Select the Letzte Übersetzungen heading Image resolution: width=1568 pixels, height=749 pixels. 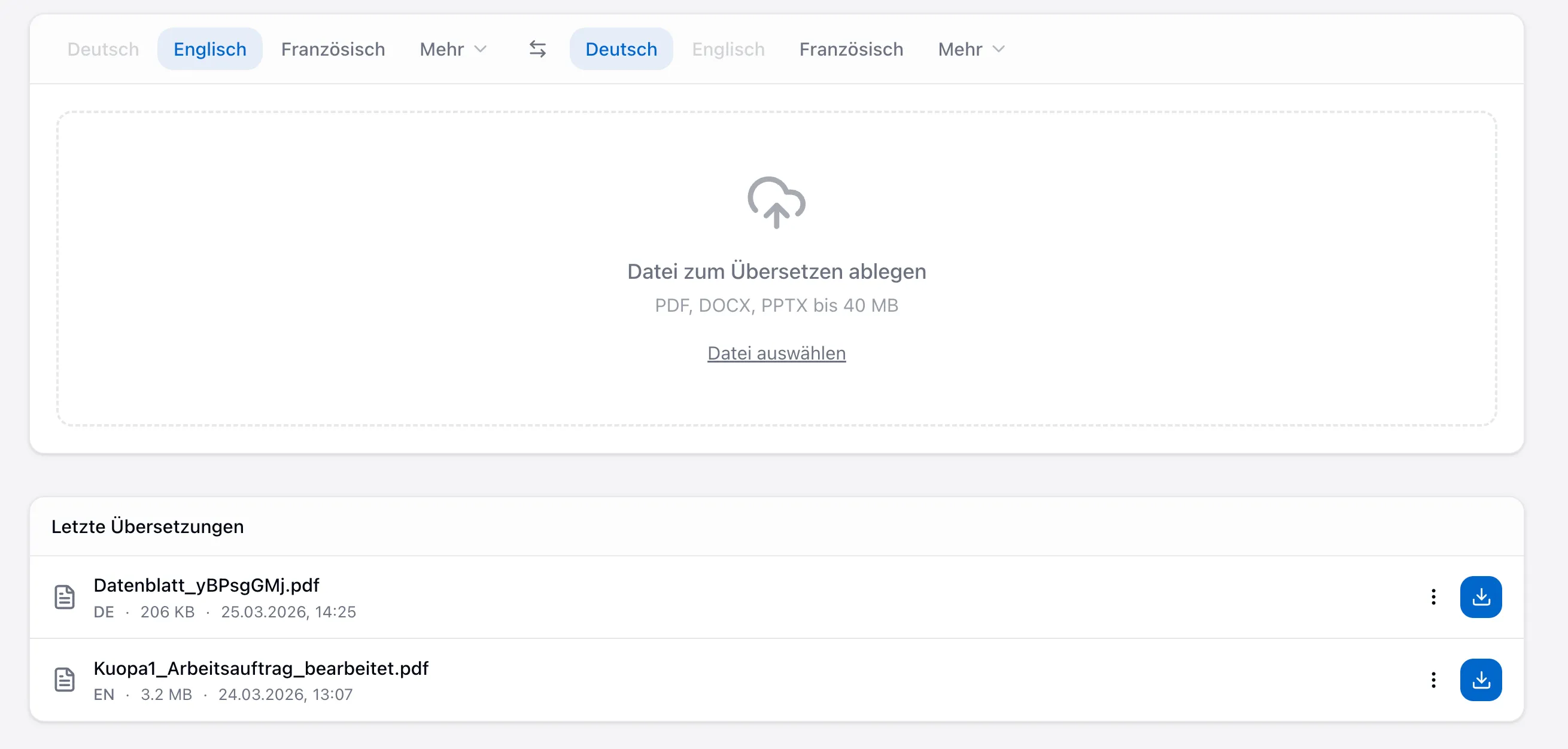pyautogui.click(x=147, y=526)
